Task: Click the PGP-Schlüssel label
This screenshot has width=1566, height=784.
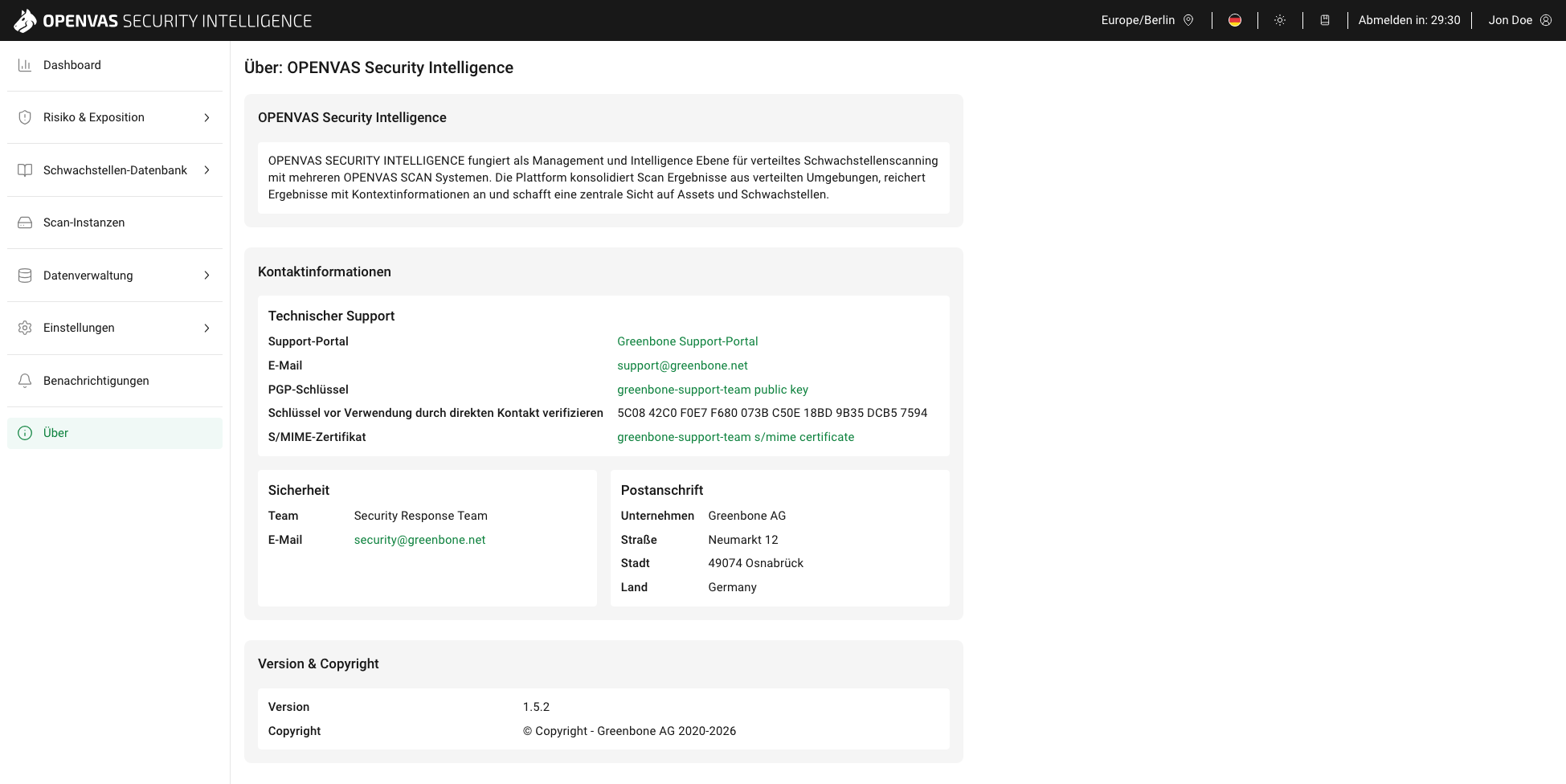Action: [308, 390]
